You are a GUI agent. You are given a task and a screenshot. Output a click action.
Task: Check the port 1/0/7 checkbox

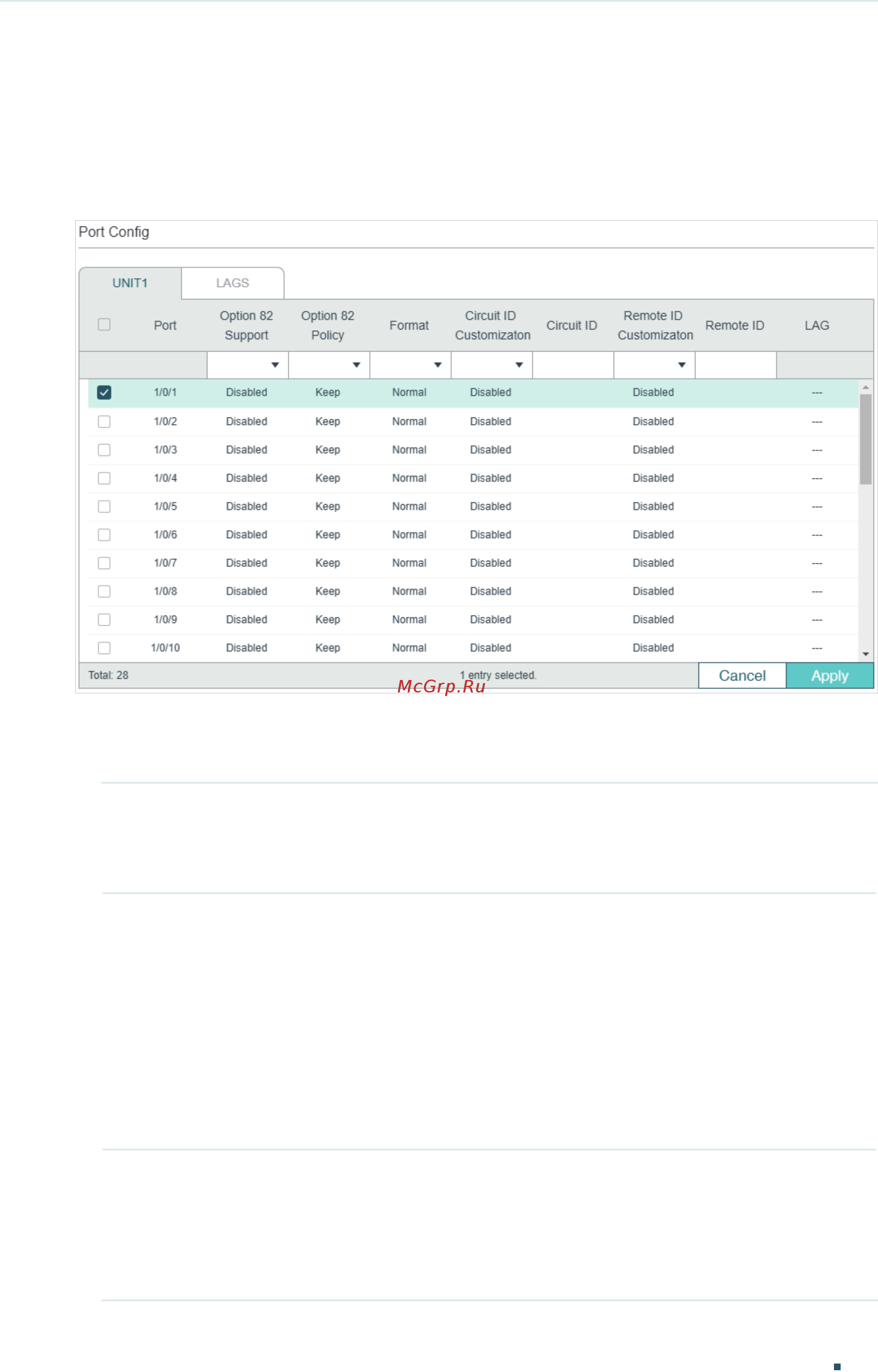point(104,563)
